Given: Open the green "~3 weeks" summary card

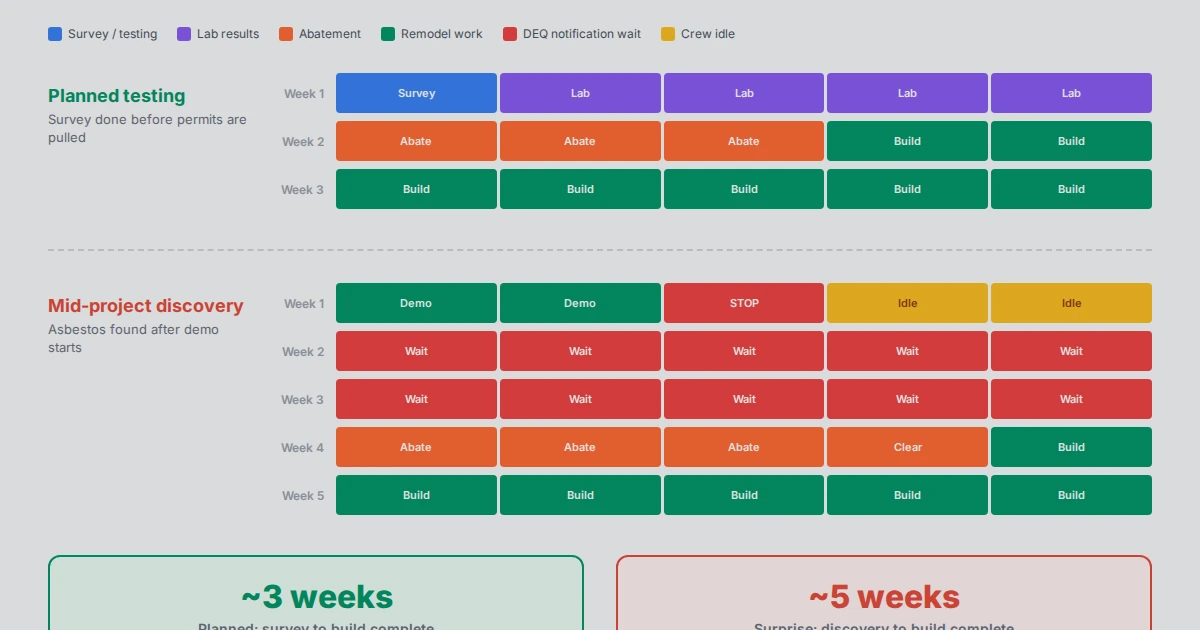Looking at the screenshot, I should [316, 593].
